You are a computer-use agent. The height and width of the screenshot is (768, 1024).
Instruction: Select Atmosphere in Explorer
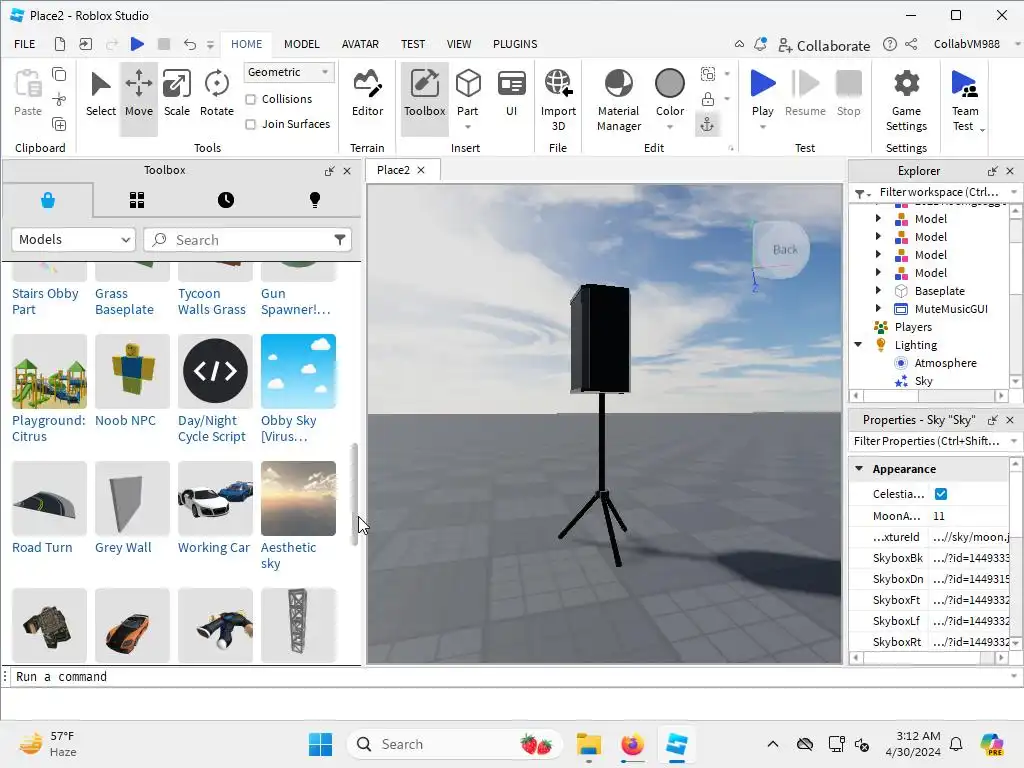point(945,363)
